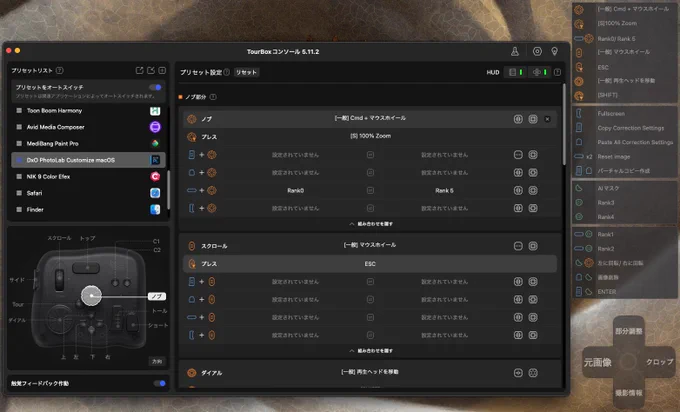Toggle the second HUD D-pad display switch
The height and width of the screenshot is (412, 680).
point(540,72)
